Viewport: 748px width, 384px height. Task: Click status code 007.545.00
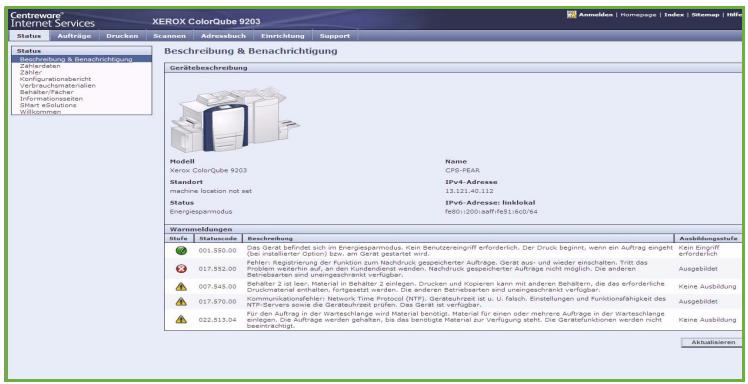click(218, 287)
